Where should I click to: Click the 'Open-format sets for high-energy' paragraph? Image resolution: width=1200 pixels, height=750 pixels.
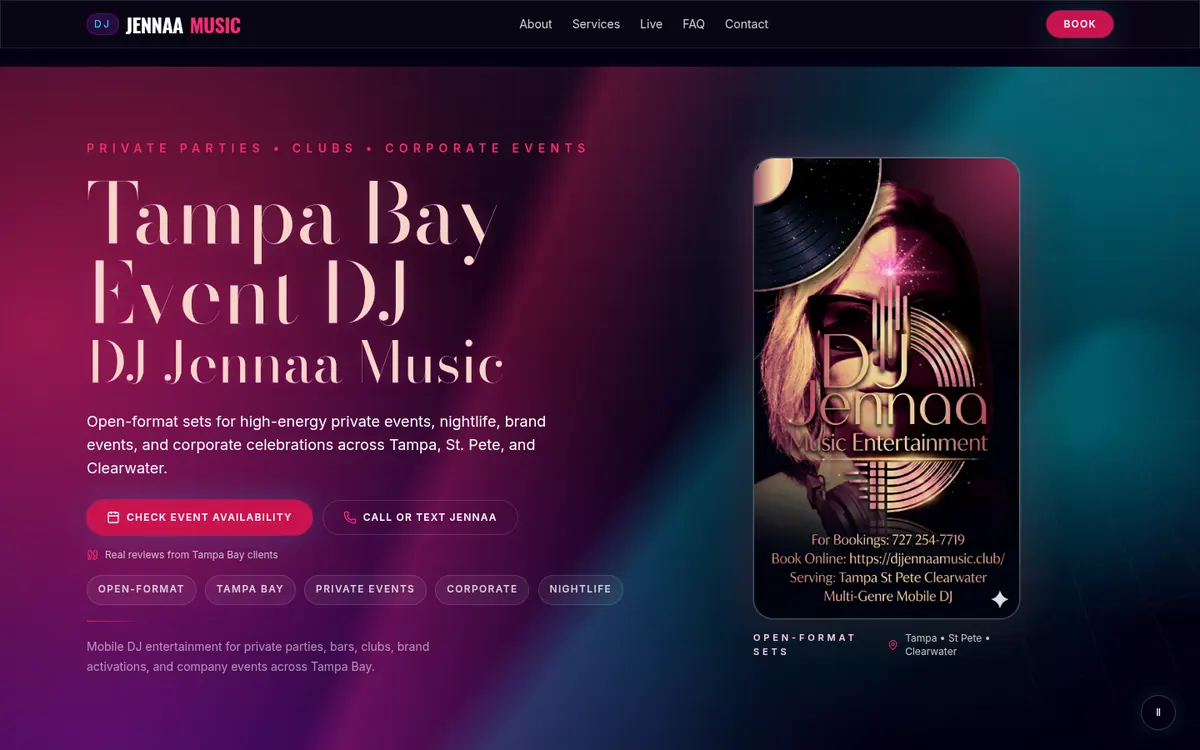point(316,445)
